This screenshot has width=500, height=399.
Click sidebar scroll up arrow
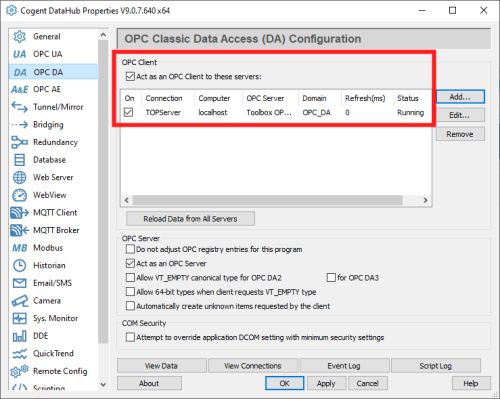click(103, 35)
